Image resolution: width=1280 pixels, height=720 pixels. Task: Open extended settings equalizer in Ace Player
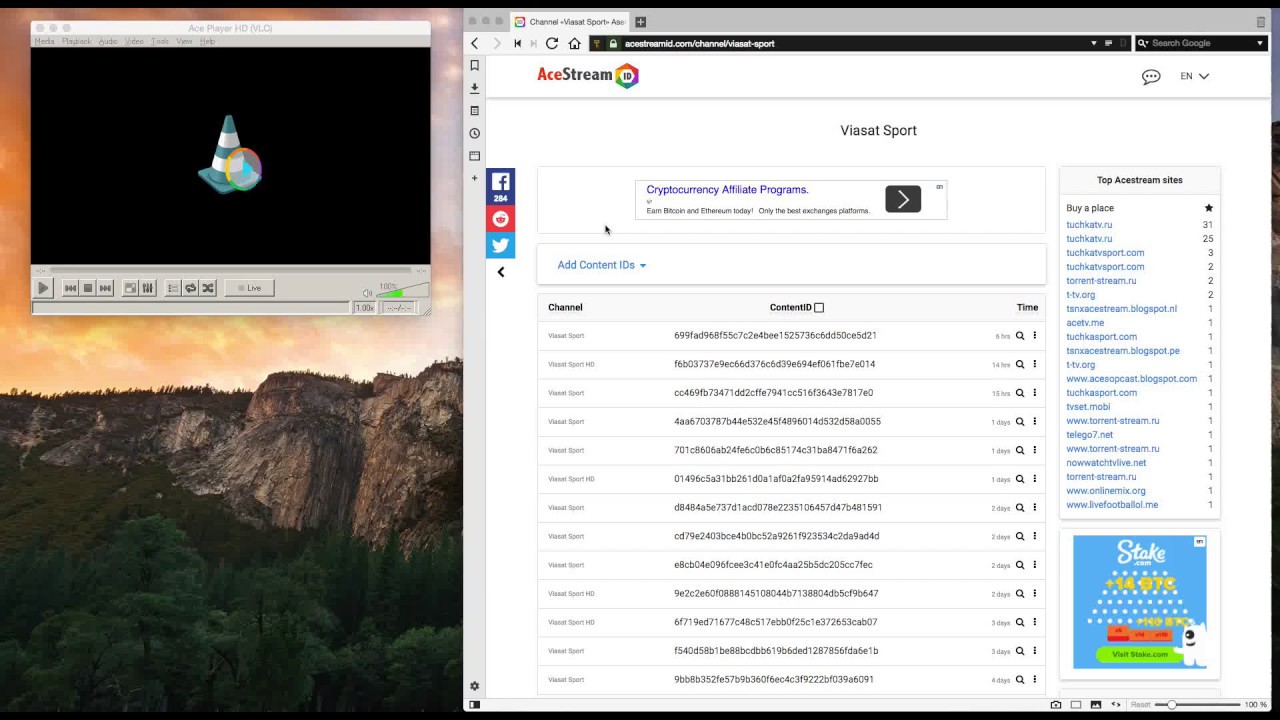pos(147,288)
